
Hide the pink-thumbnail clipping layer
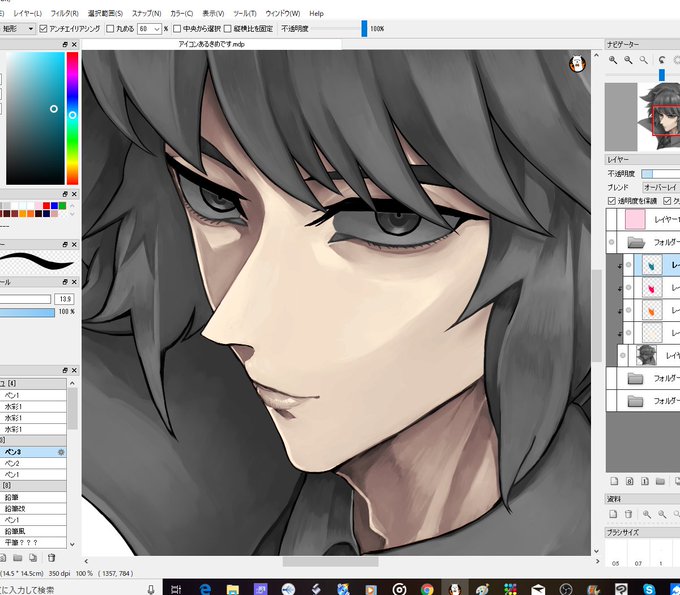628,287
